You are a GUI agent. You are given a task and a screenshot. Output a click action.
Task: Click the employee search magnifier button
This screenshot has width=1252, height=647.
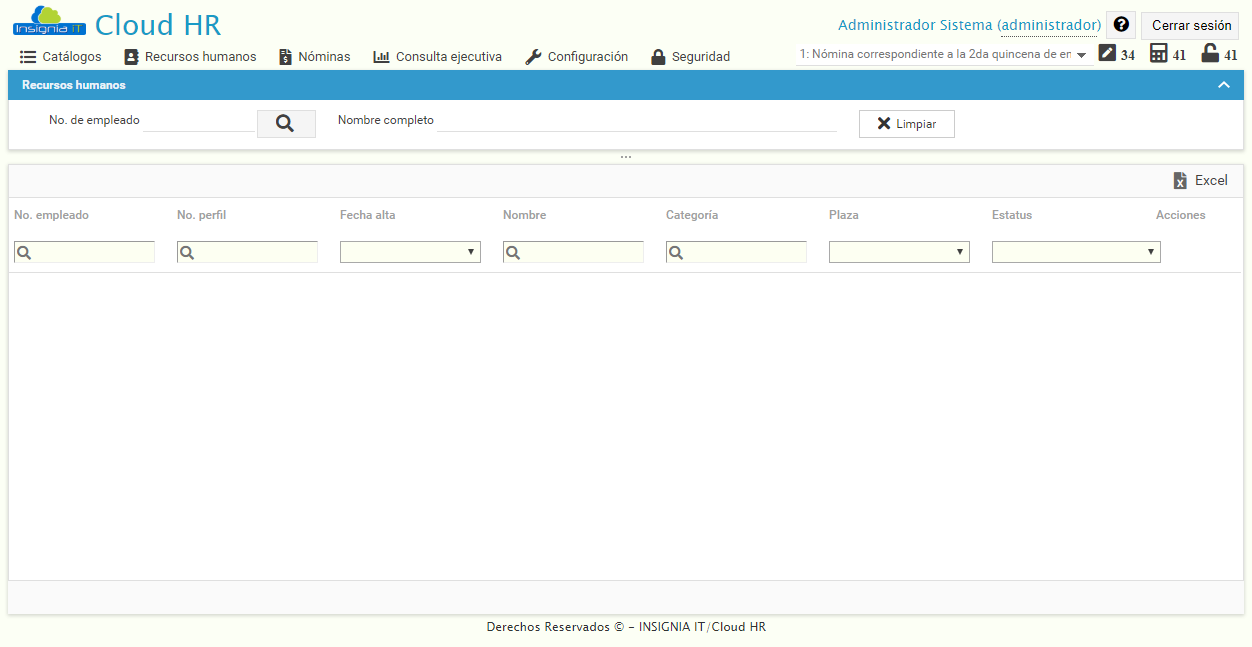tap(286, 123)
